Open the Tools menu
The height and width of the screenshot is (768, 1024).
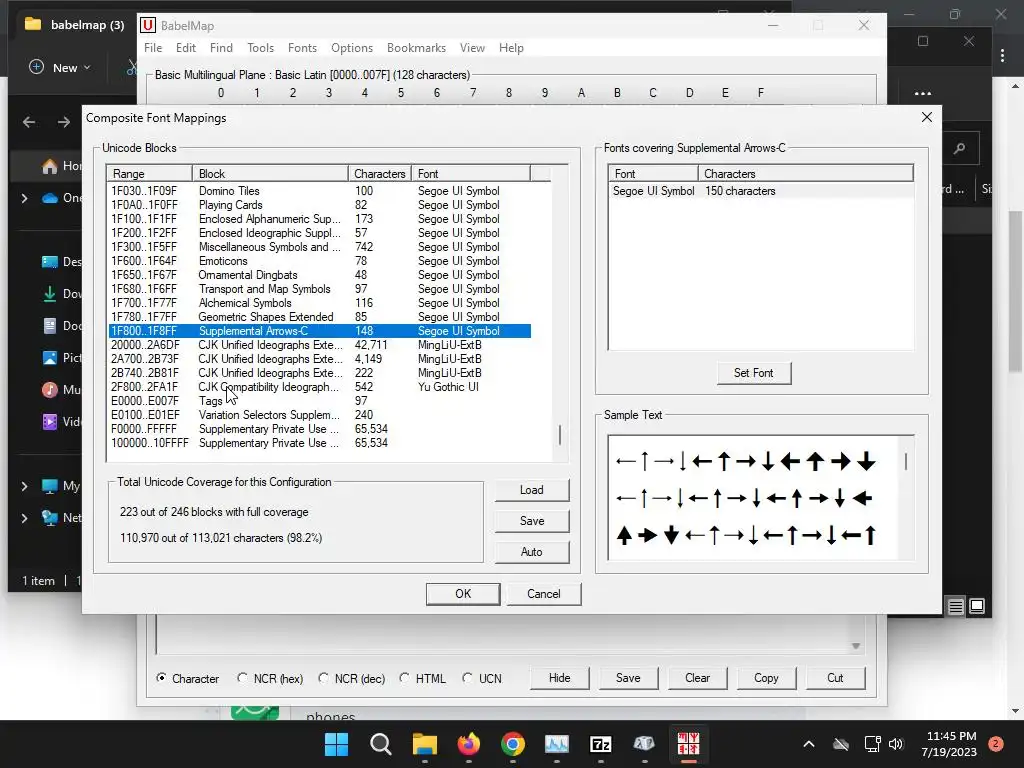click(260, 48)
